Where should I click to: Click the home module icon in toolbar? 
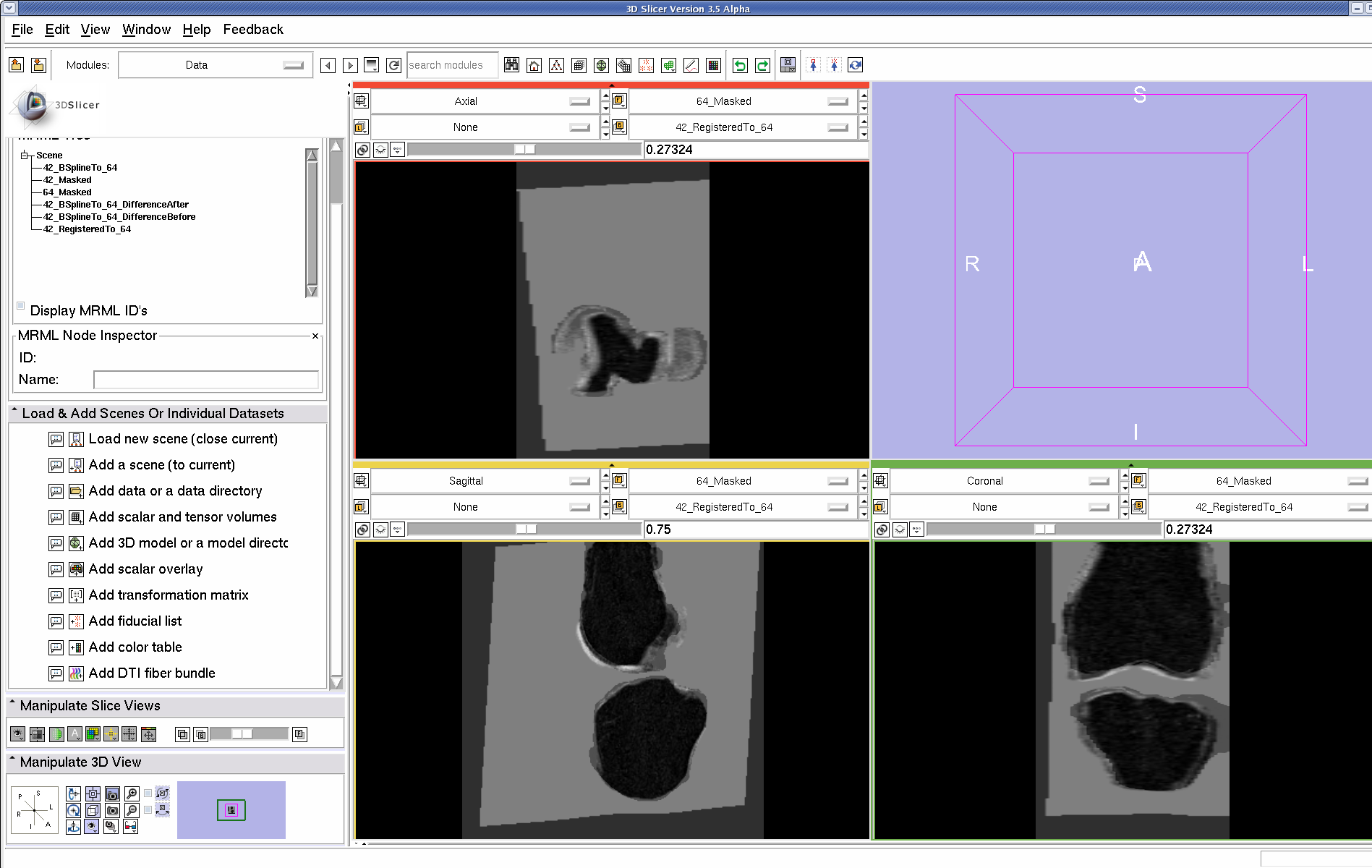[x=534, y=65]
